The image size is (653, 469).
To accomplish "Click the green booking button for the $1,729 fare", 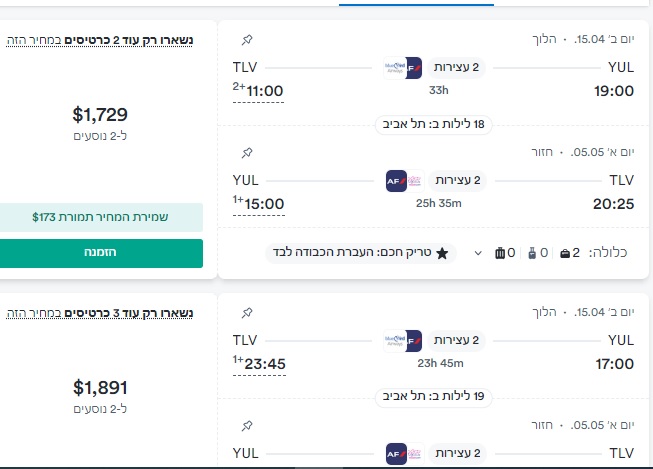I will point(101,253).
